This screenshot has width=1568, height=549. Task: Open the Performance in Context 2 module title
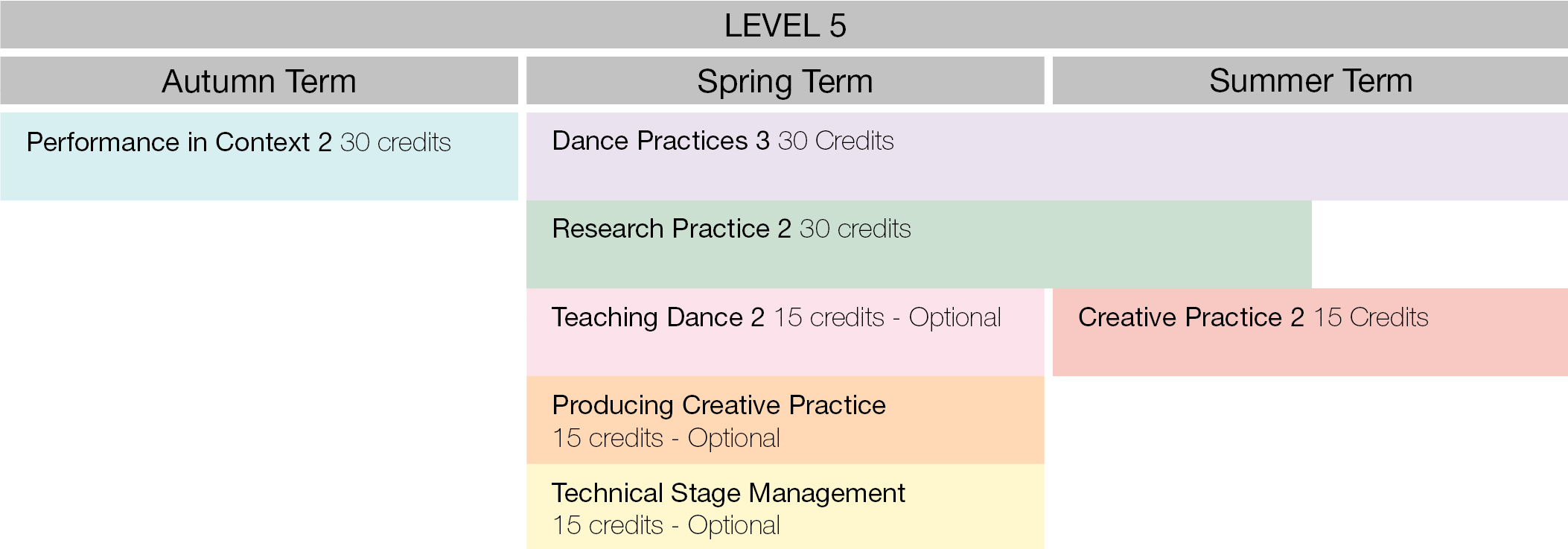coord(179,142)
